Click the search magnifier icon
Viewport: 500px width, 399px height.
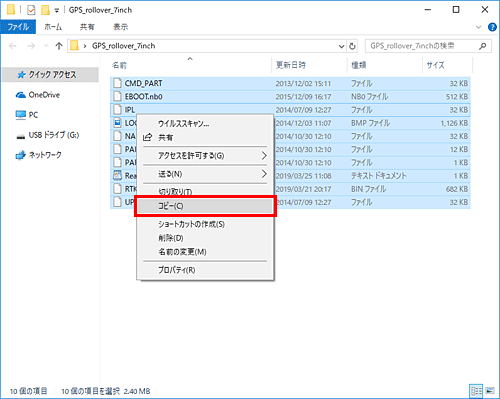tap(482, 46)
